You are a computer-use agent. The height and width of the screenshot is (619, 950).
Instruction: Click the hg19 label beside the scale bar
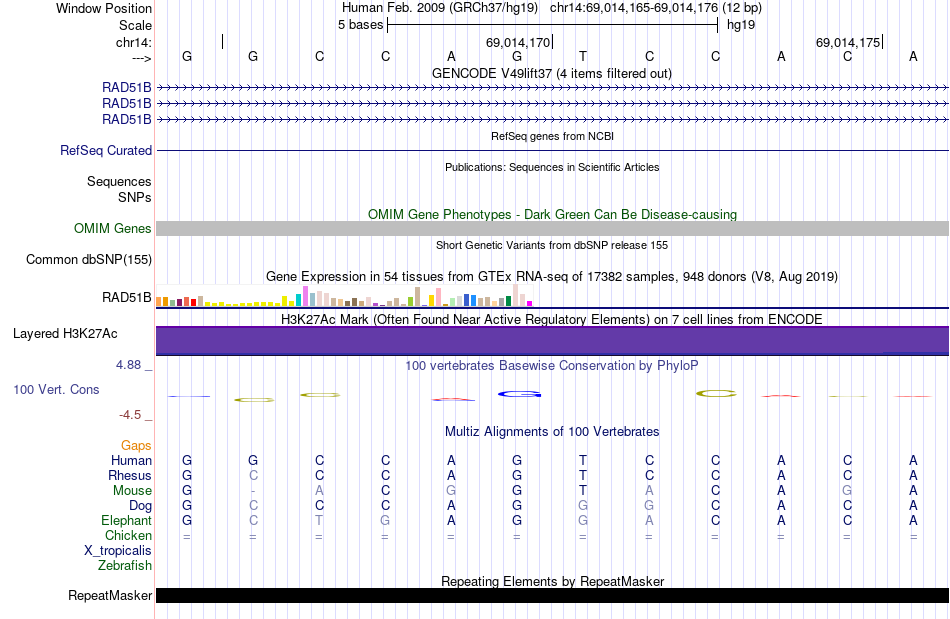coord(741,25)
